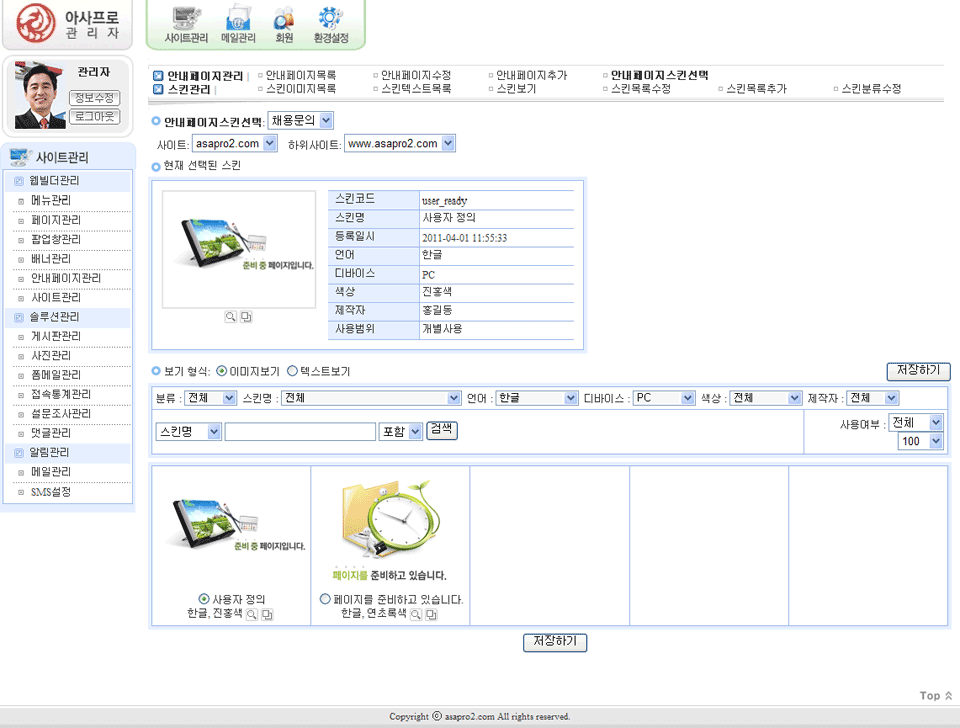Image resolution: width=960 pixels, height=728 pixels.
Task: Click the 아사프로 관리자 logo
Action: click(x=68, y=25)
